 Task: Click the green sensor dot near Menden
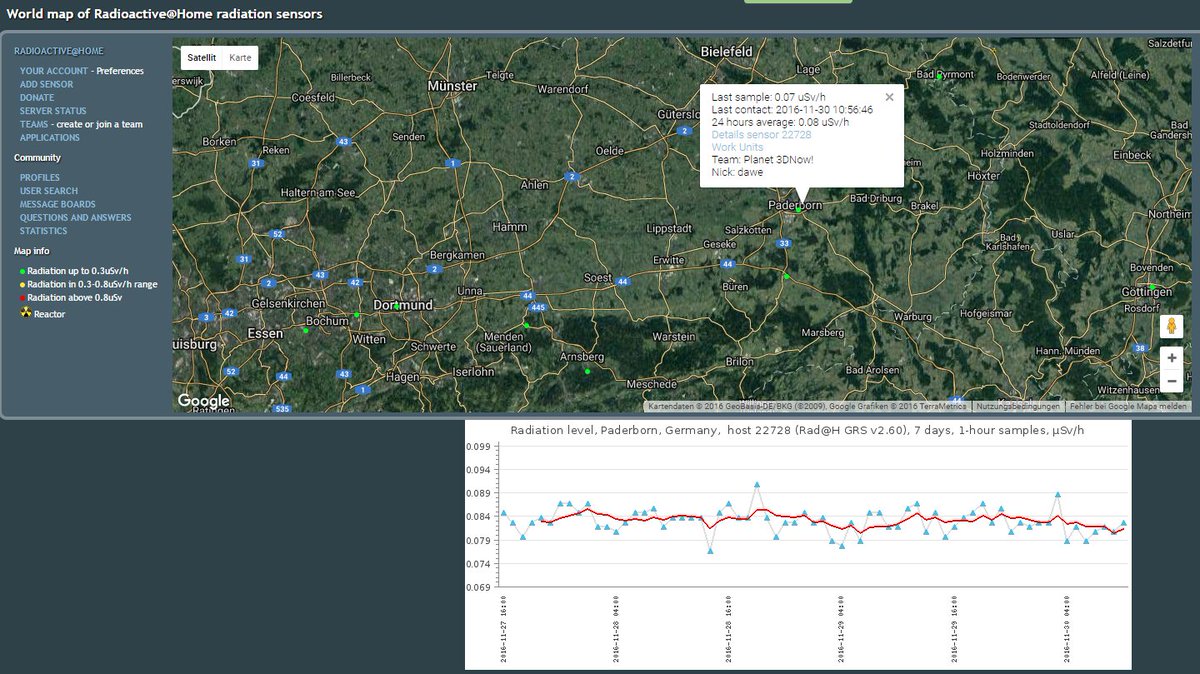[x=526, y=325]
